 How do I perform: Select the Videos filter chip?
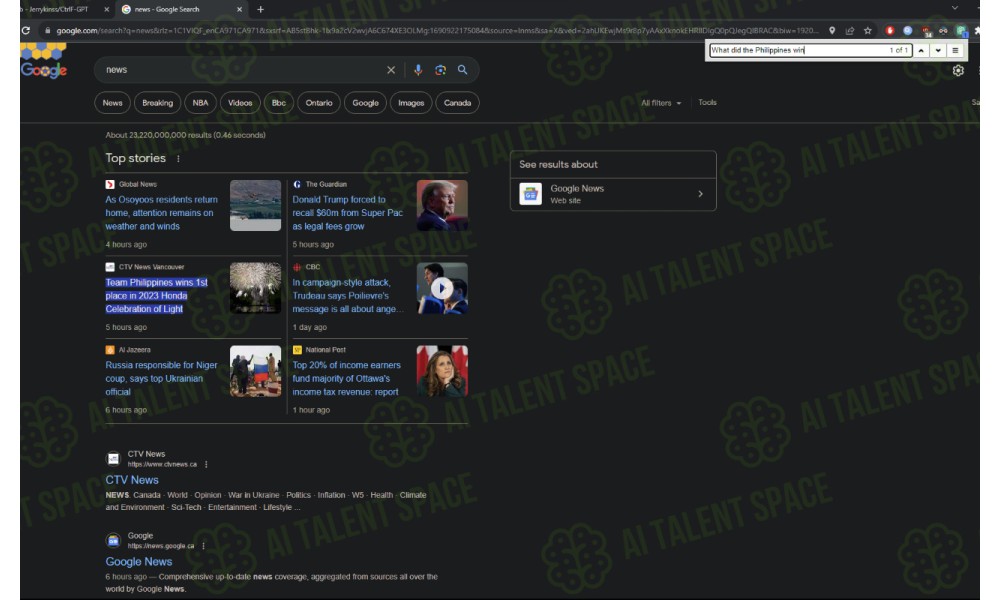tap(240, 103)
